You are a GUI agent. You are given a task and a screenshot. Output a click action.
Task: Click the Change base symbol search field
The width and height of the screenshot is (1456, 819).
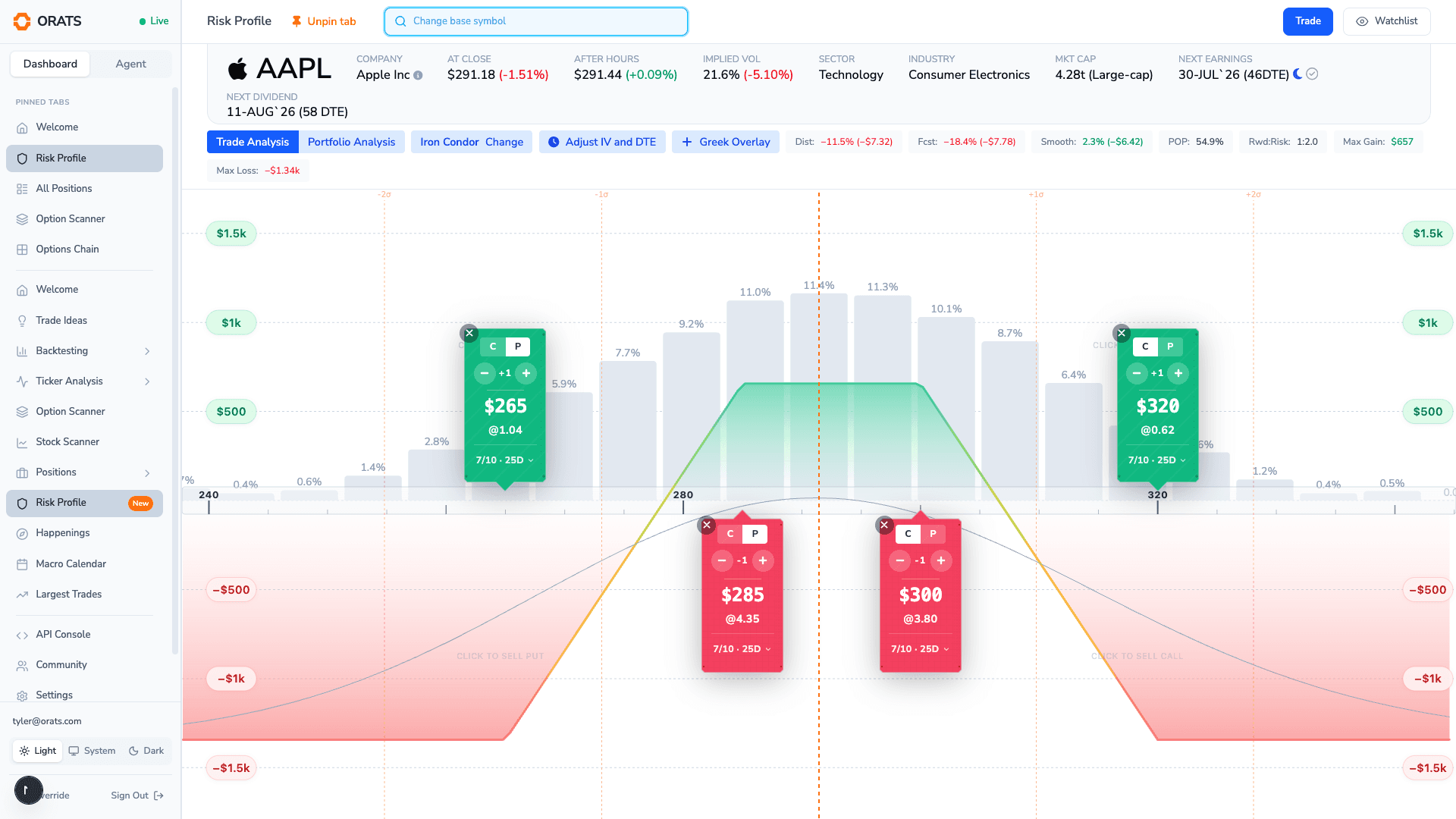coord(536,21)
